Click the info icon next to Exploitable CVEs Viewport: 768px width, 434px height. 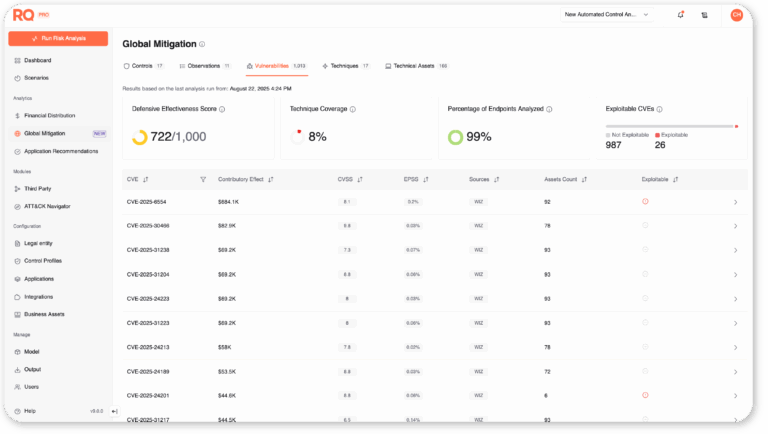[x=659, y=109]
